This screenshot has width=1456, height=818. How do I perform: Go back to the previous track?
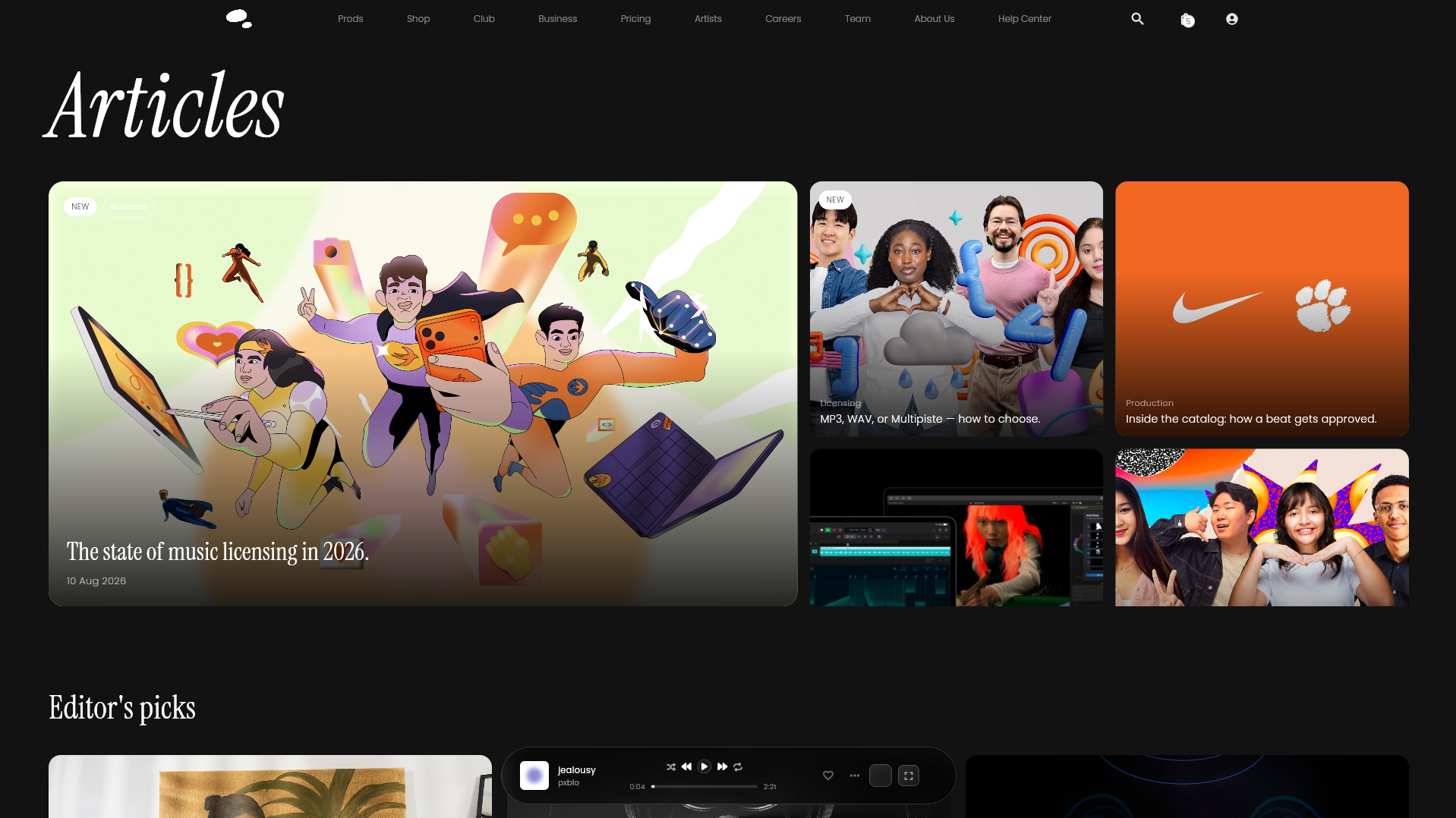(686, 766)
